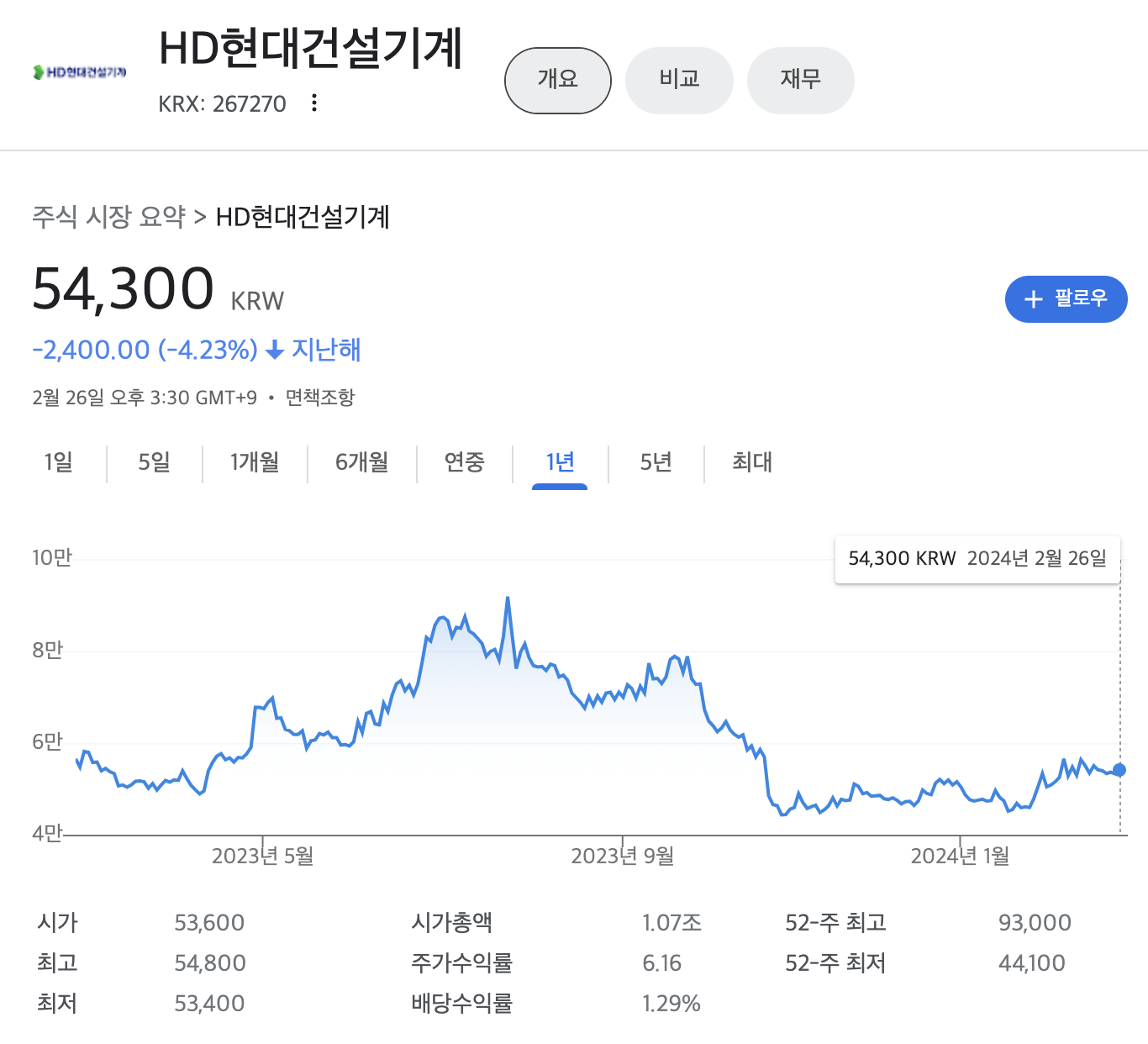Click the plus icon in 팔로우 button
The image size is (1148, 1044).
click(1033, 299)
